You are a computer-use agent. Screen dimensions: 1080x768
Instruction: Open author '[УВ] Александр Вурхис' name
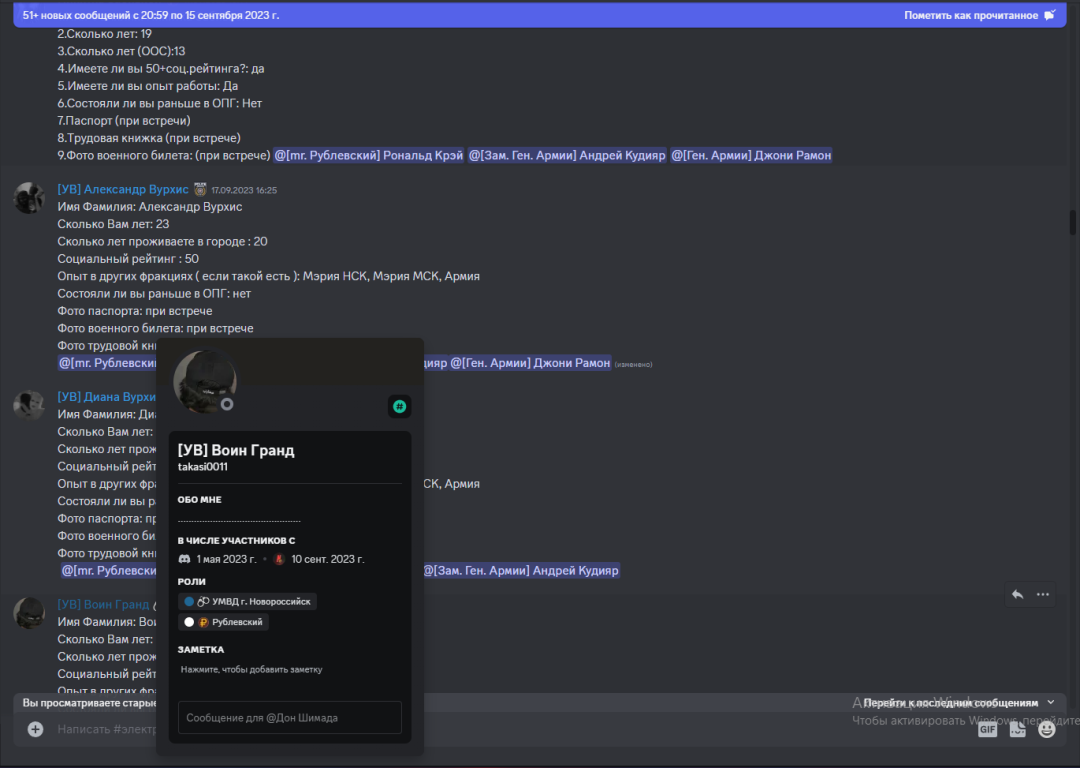tap(123, 189)
